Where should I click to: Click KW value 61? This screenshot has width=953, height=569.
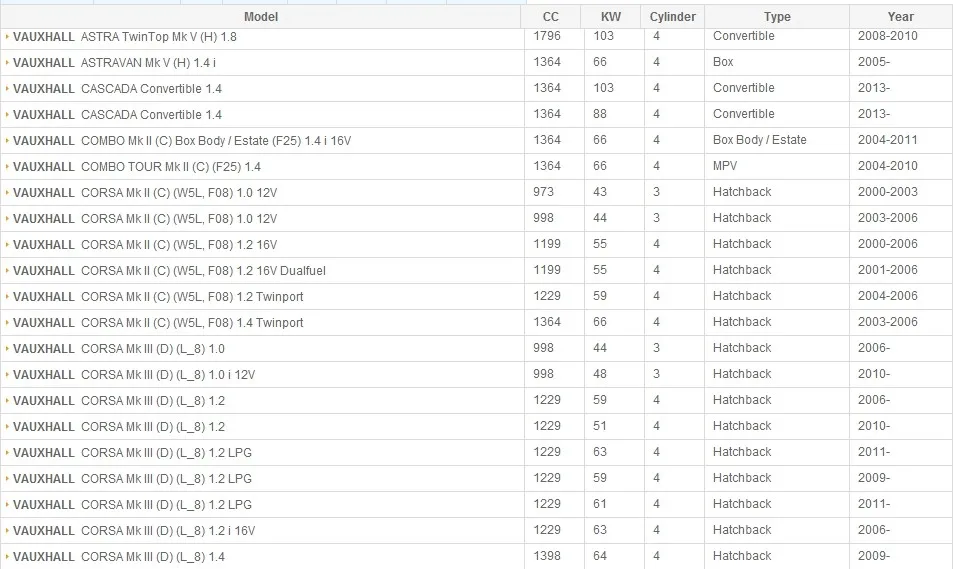(x=600, y=504)
